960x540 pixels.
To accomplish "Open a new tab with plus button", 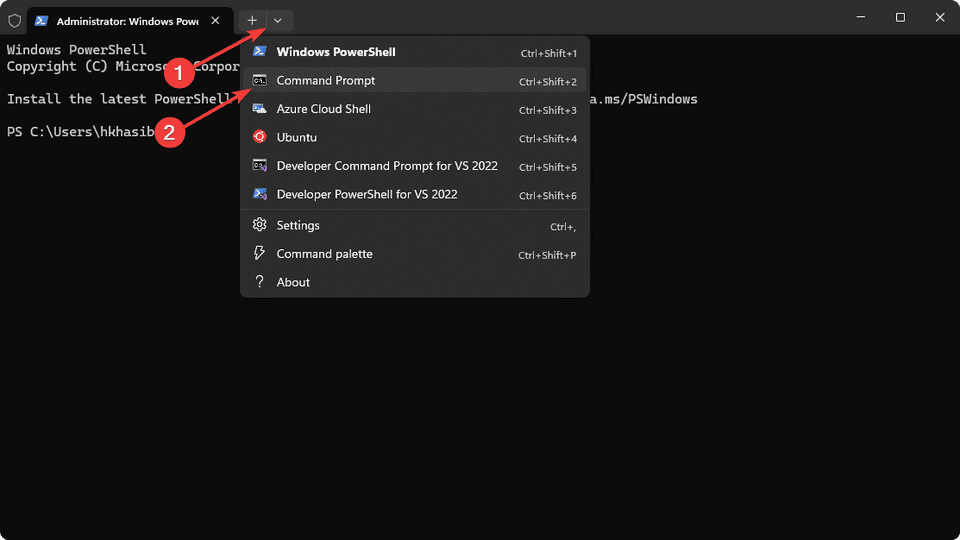I will (x=252, y=20).
